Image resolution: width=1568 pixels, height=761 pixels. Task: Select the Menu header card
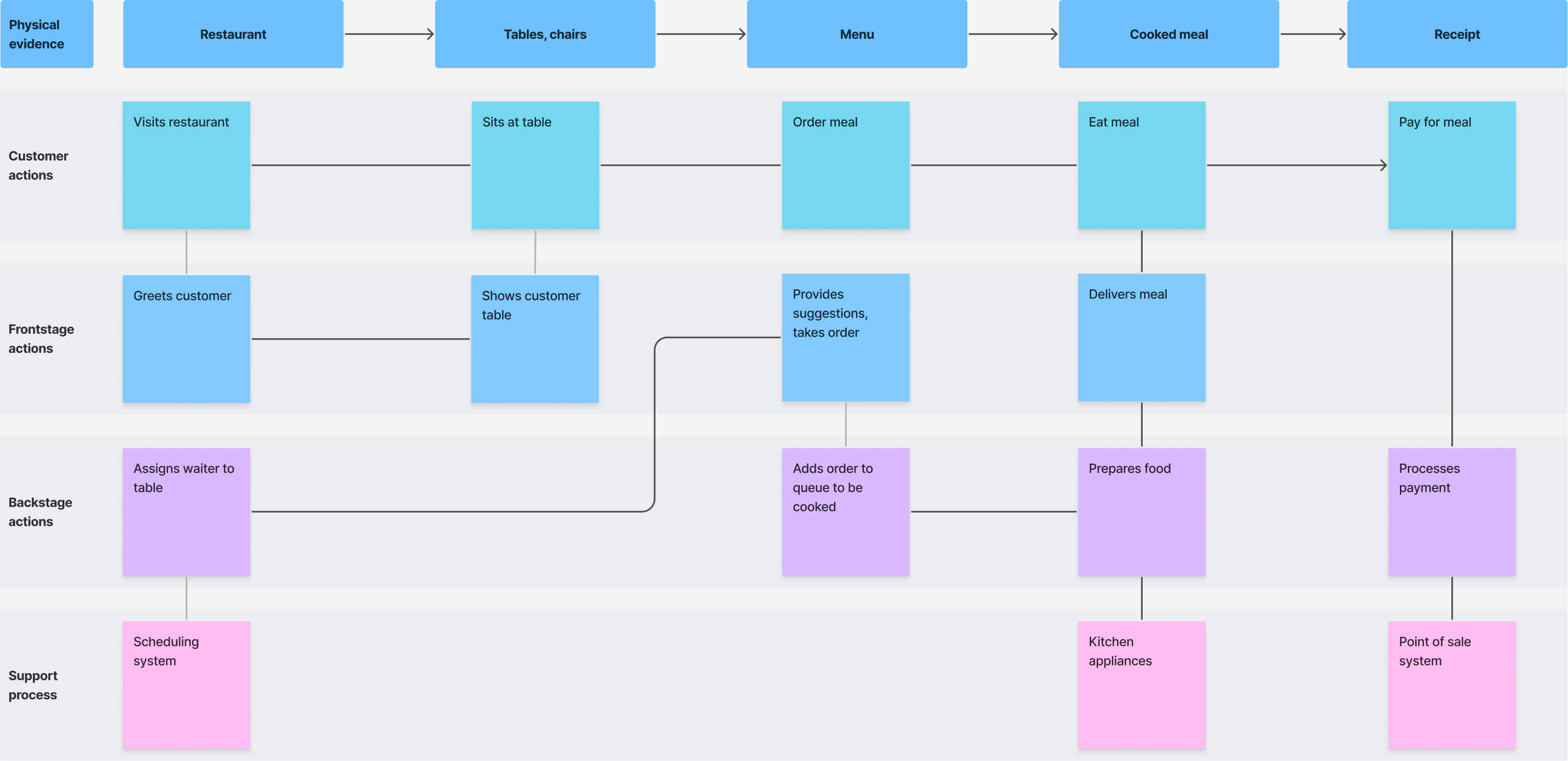[857, 34]
